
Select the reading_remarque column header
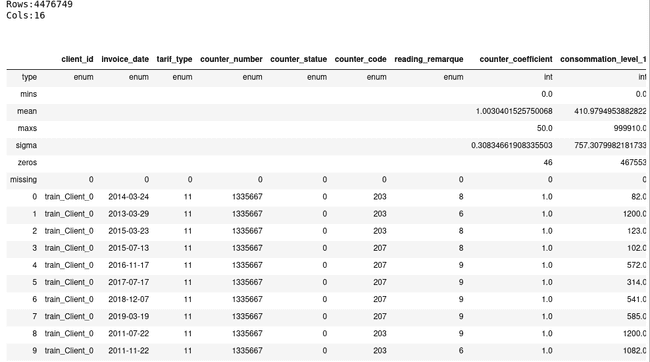[429, 59]
